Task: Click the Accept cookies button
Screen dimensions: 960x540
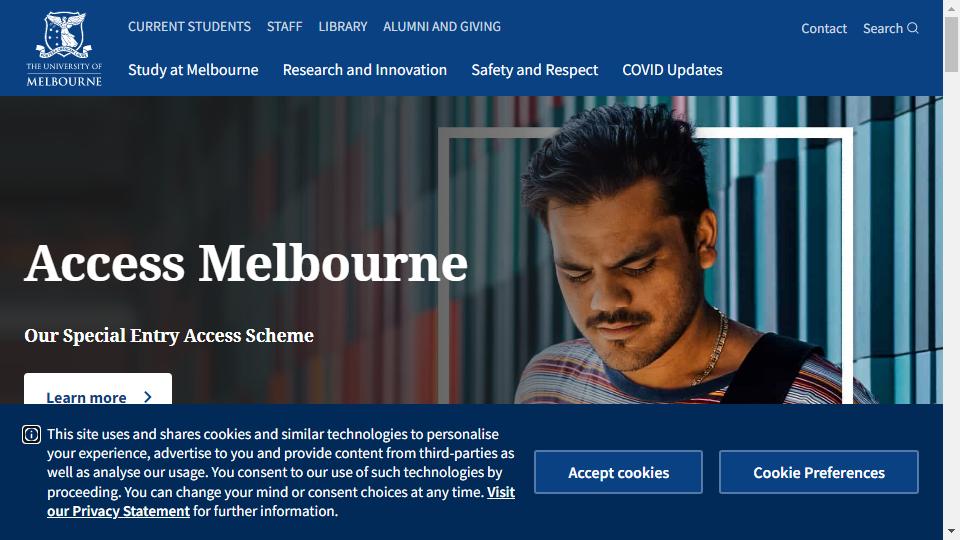Action: 618,472
